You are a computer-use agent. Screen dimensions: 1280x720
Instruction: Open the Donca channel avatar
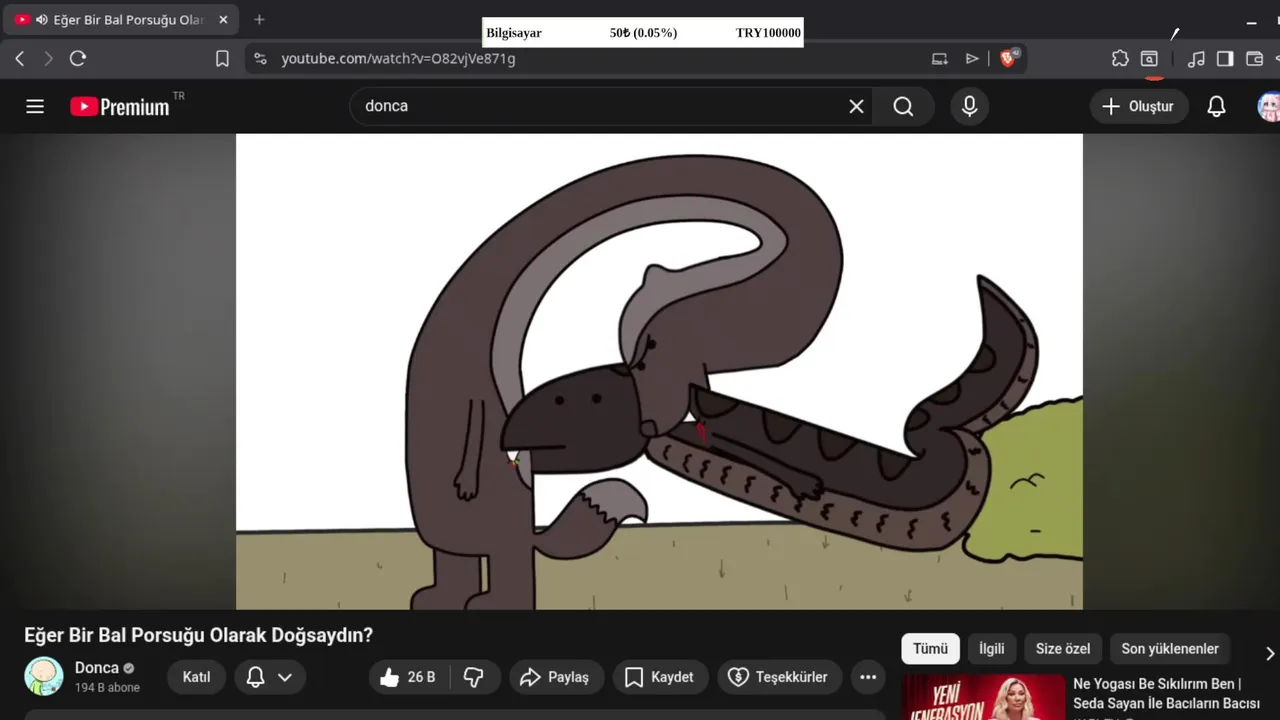coord(44,677)
